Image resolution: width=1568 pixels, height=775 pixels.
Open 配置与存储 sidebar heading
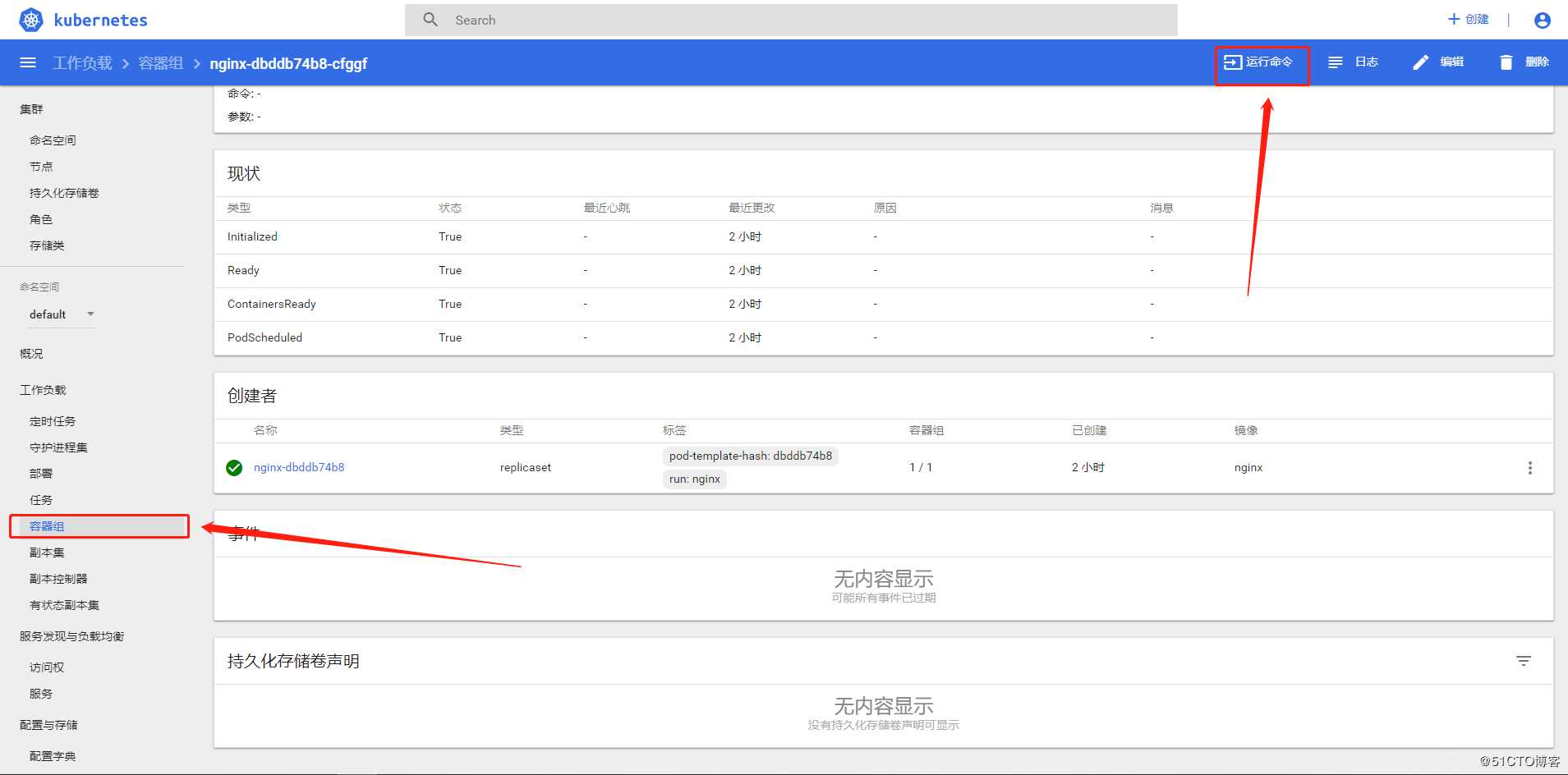pos(48,725)
